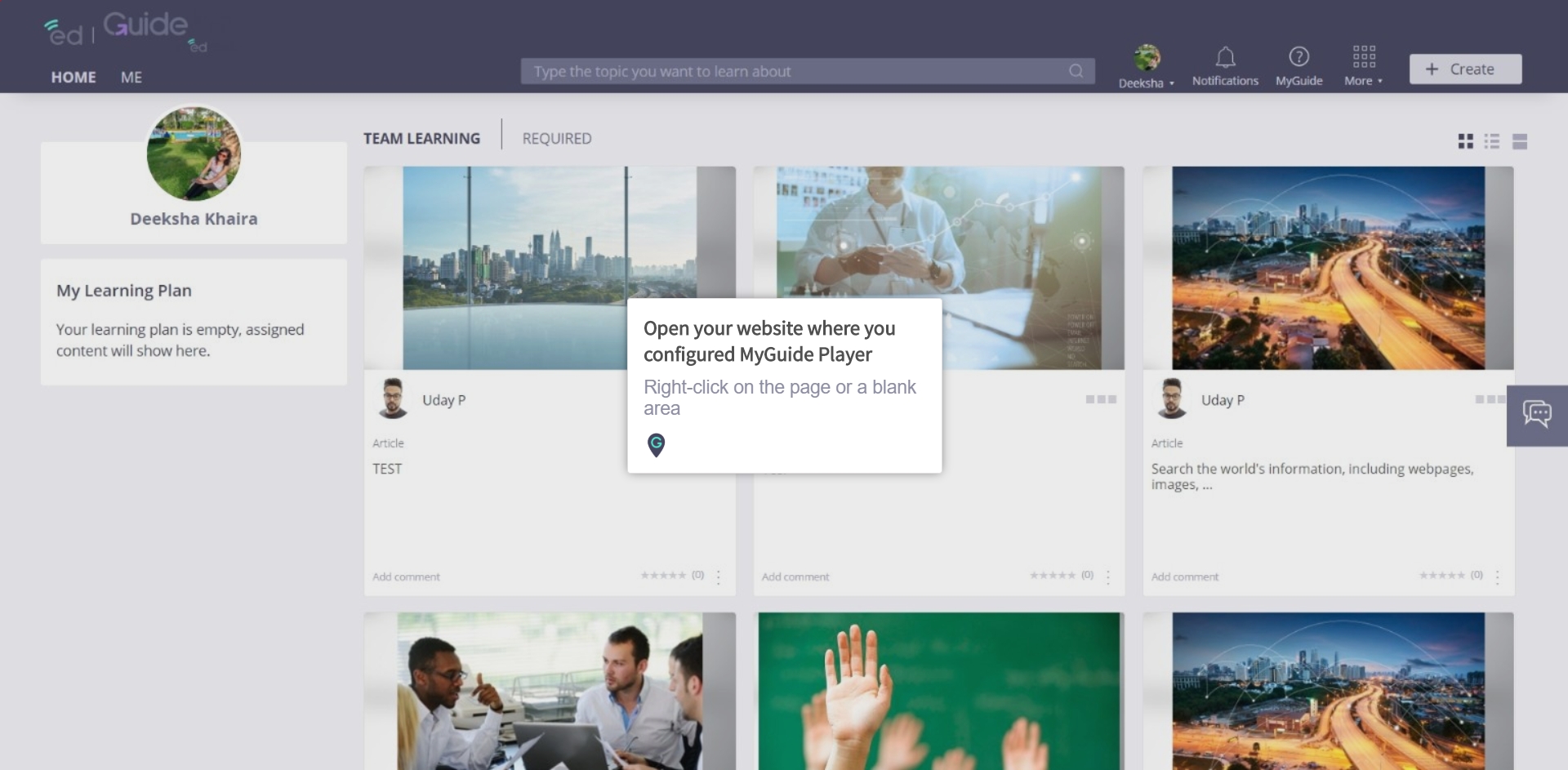Click the Create button
Image resolution: width=1568 pixels, height=770 pixels.
tap(1465, 69)
